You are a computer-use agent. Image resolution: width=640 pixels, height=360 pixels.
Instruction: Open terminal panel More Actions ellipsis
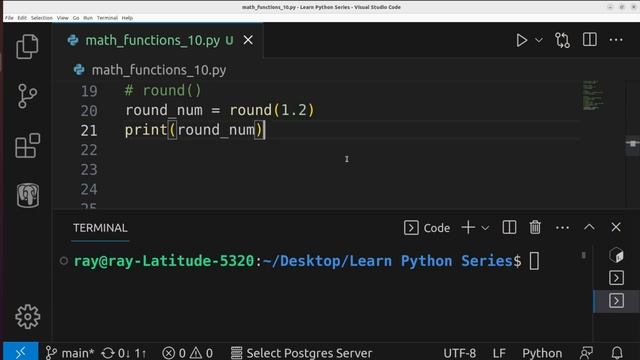point(562,228)
